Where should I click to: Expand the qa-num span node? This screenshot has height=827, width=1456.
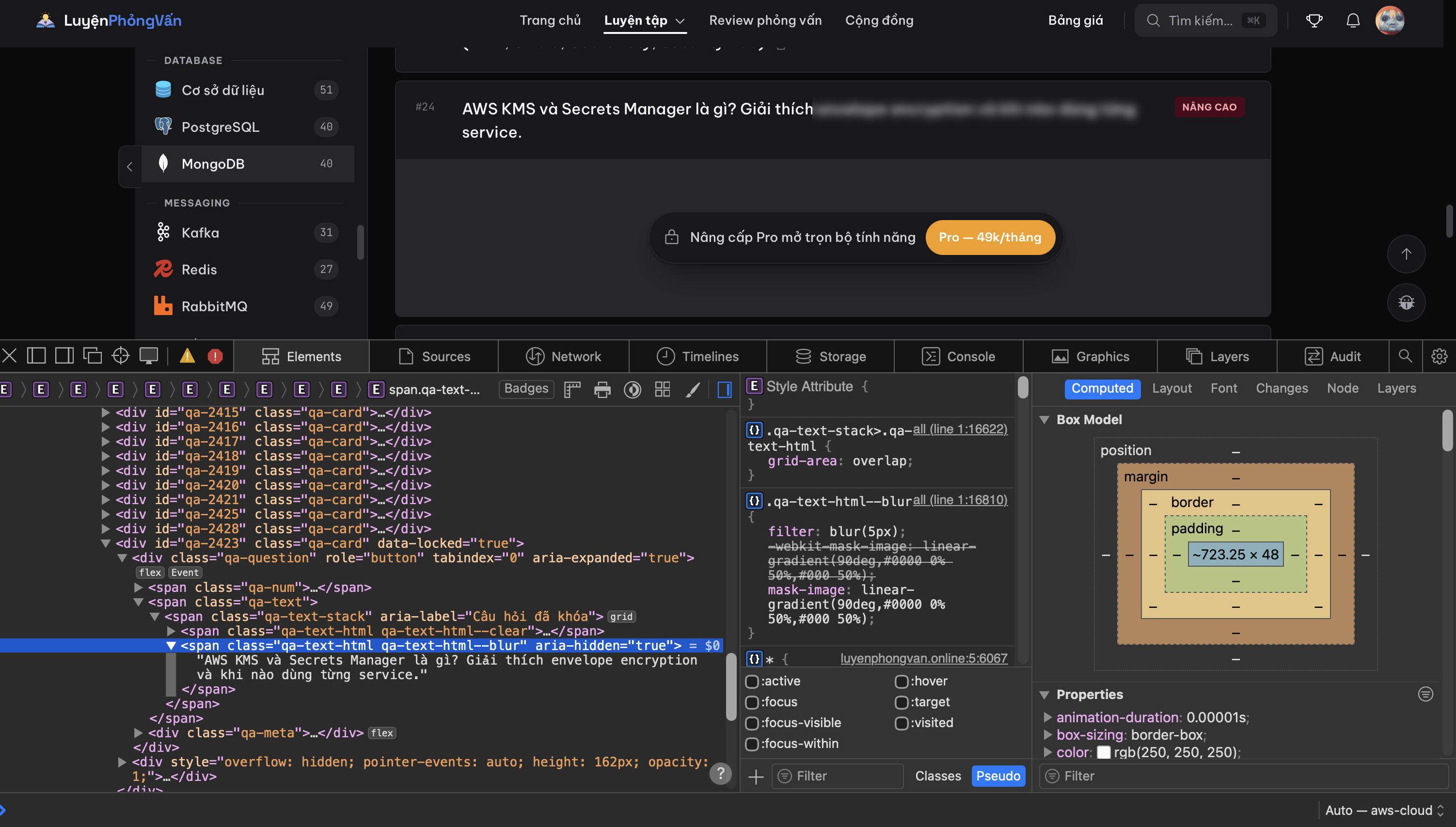click(138, 588)
